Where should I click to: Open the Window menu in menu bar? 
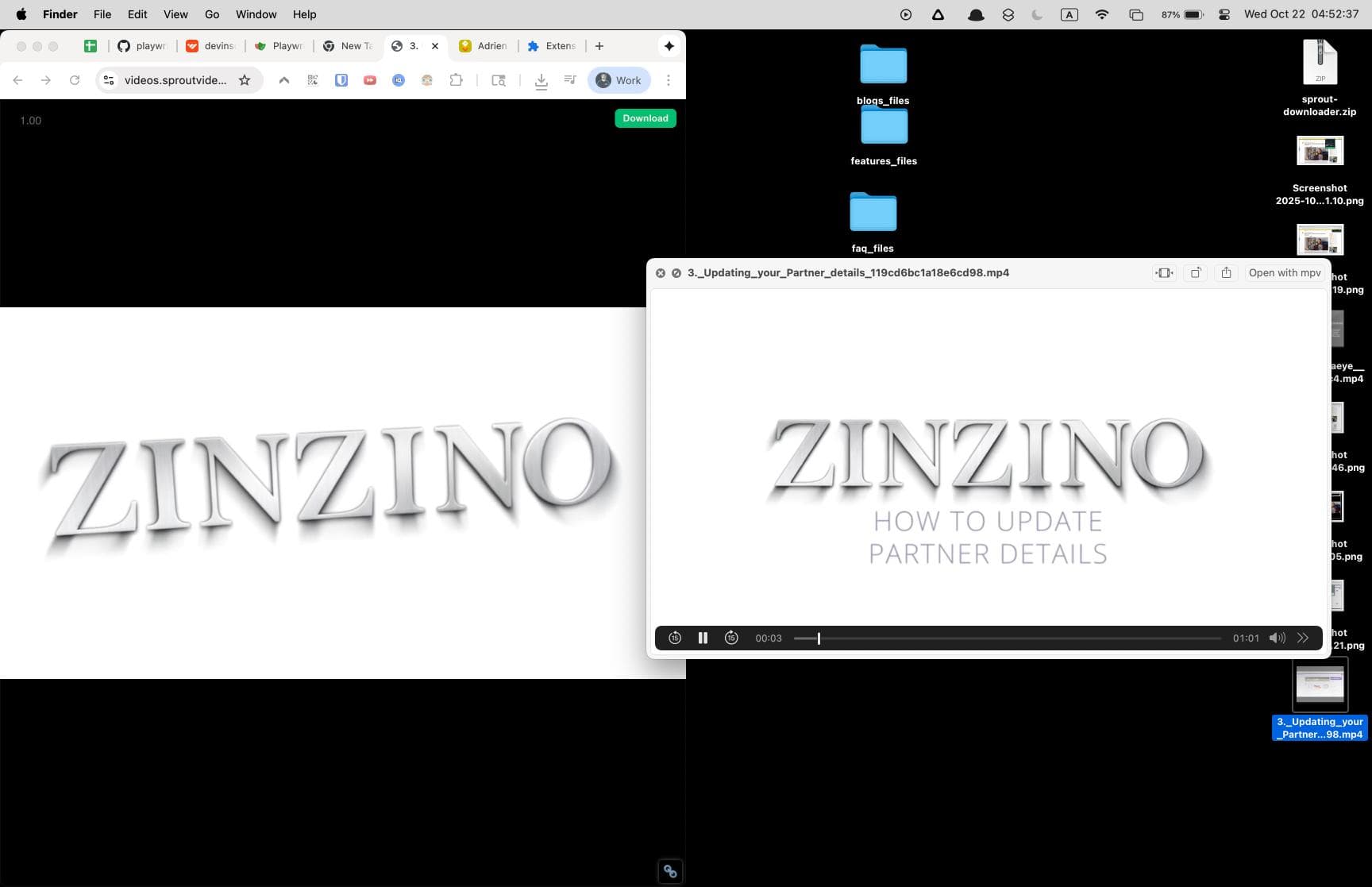[x=256, y=14]
